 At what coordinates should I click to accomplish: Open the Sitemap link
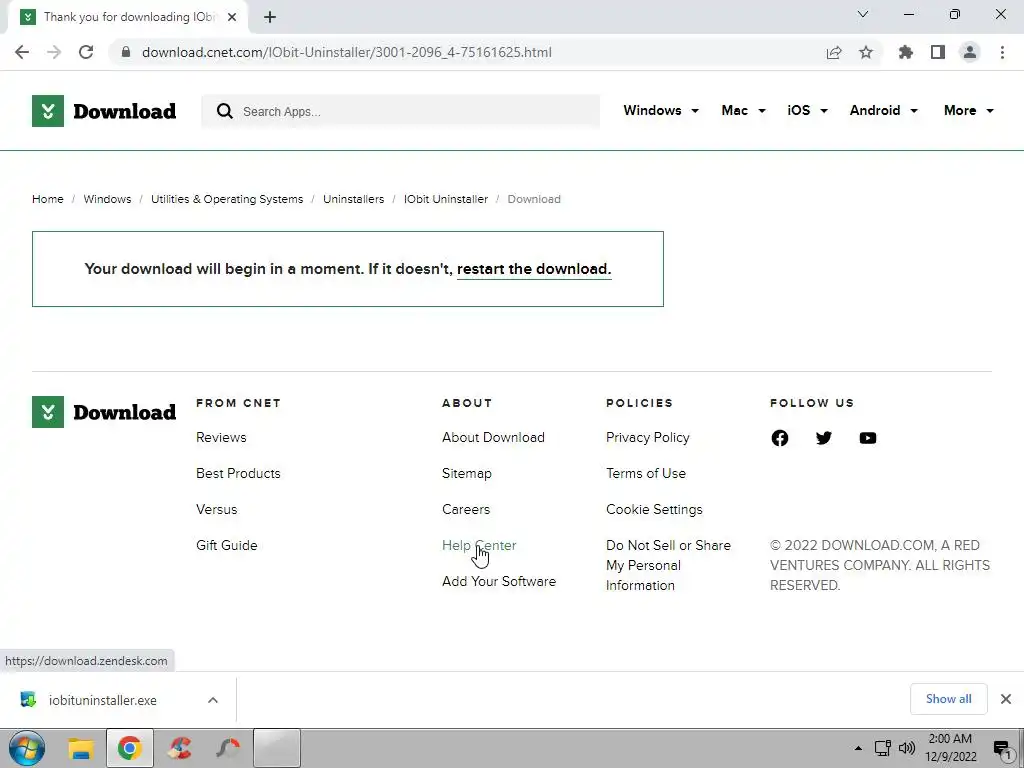click(x=467, y=473)
